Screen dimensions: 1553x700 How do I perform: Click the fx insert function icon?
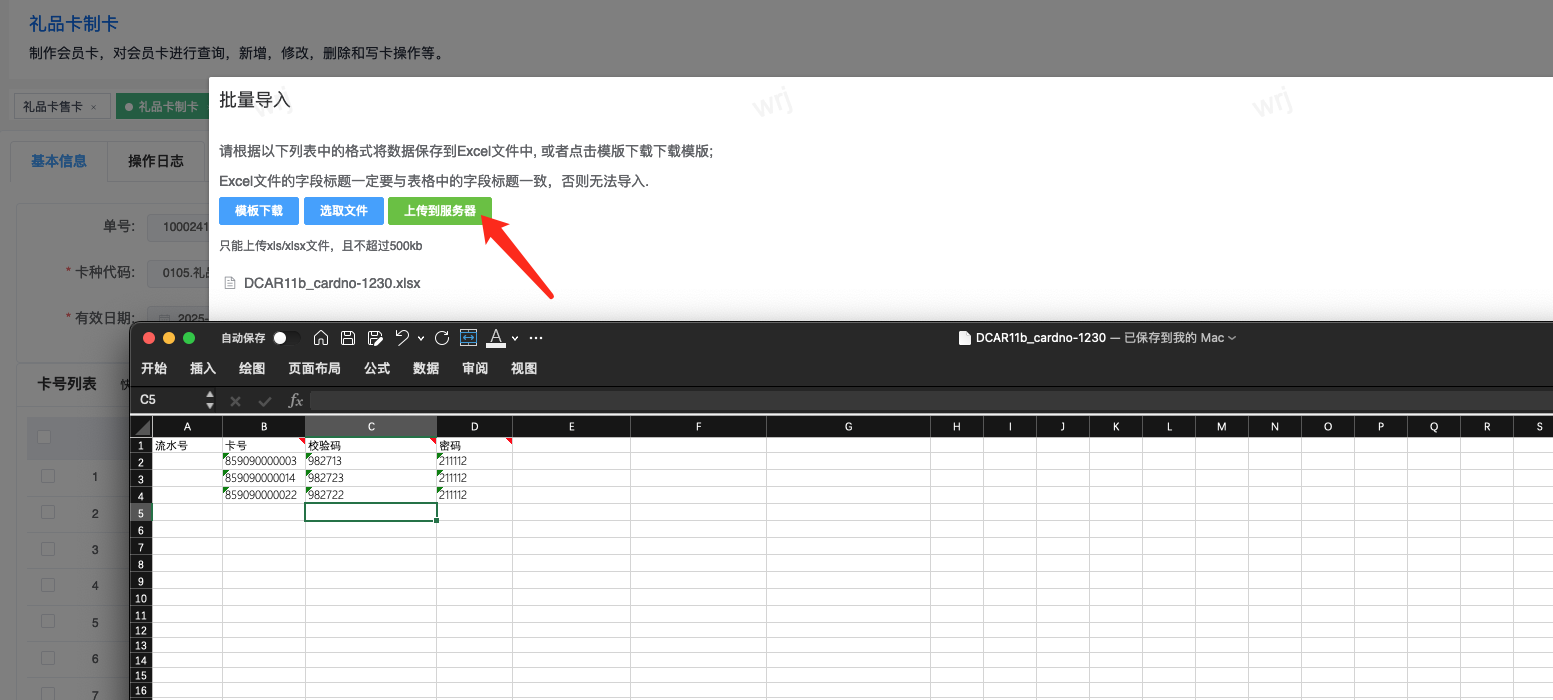[x=295, y=400]
